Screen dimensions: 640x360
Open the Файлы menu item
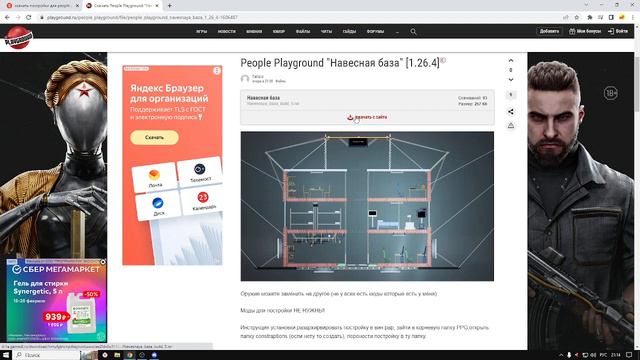coord(303,31)
